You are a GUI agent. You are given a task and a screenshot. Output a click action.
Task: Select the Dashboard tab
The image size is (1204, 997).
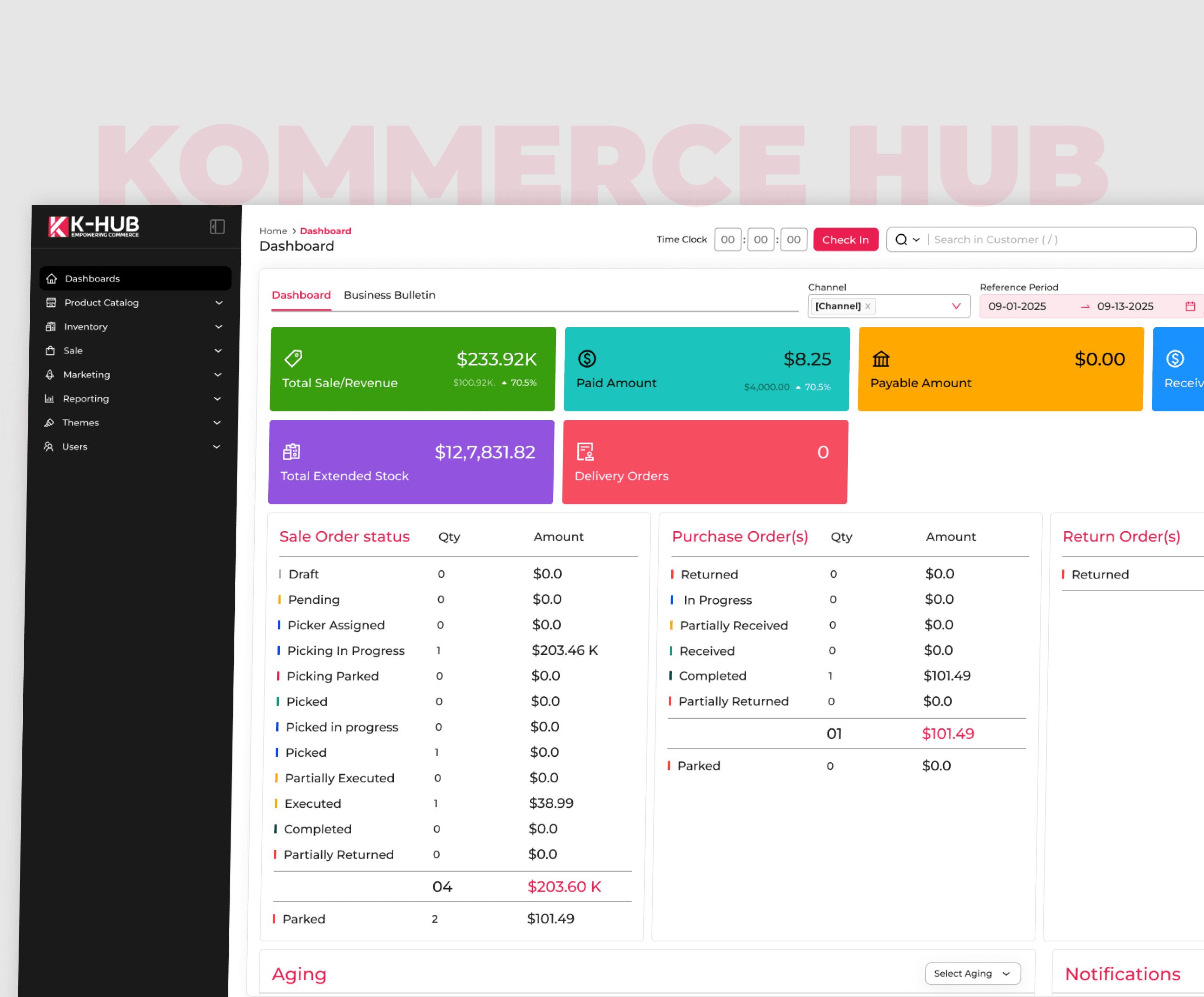pyautogui.click(x=301, y=295)
